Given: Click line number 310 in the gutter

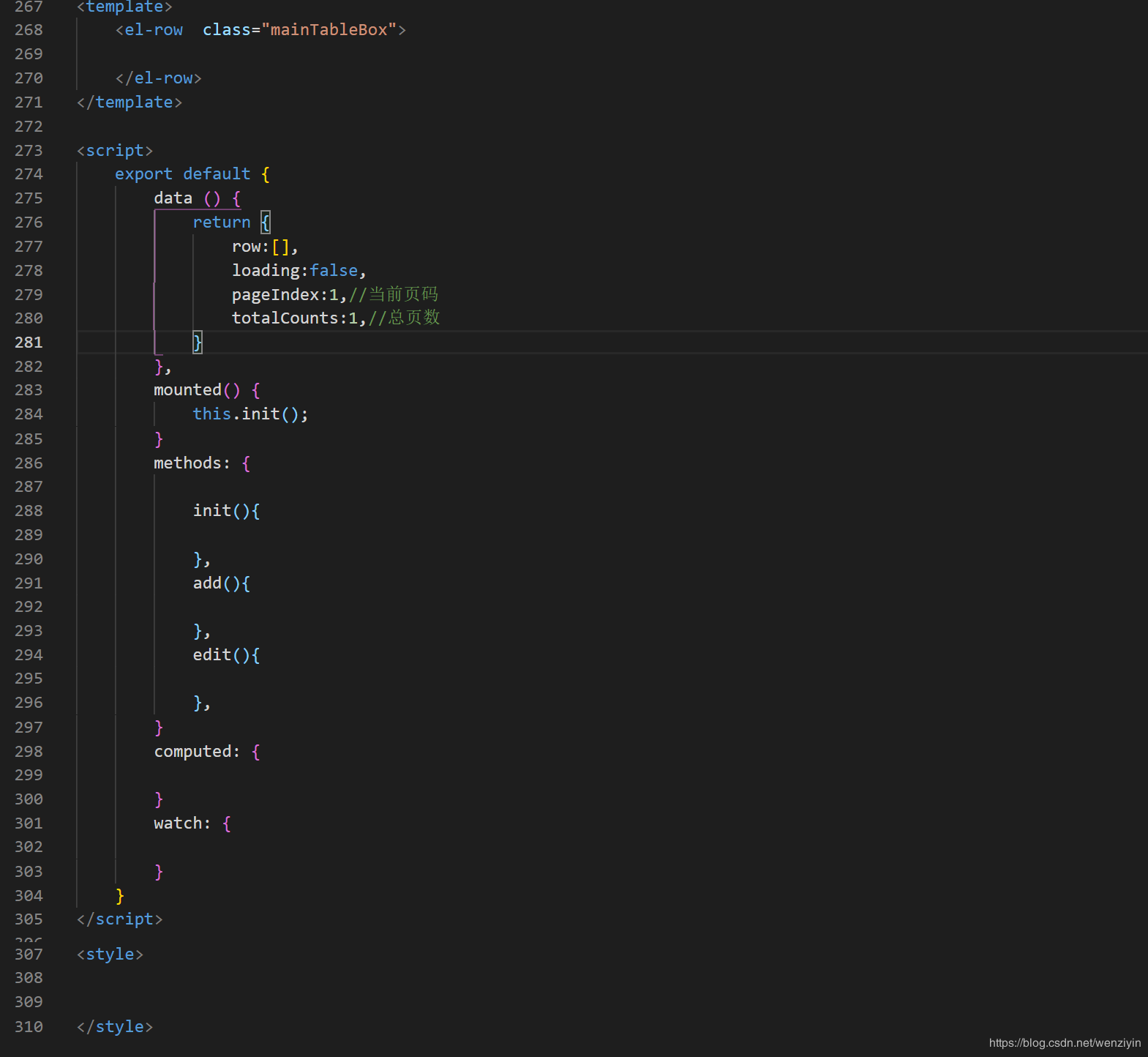Looking at the screenshot, I should point(29,1027).
